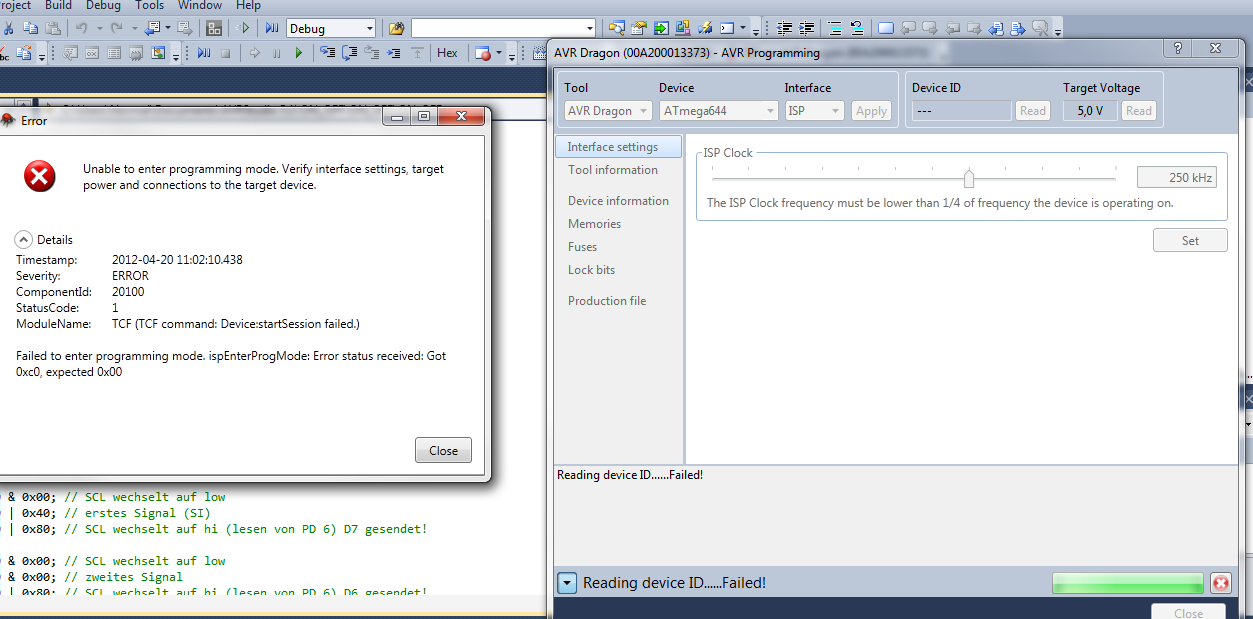Click Target Voltage 5,0 V field
The height and width of the screenshot is (619, 1253).
pyautogui.click(x=1090, y=111)
